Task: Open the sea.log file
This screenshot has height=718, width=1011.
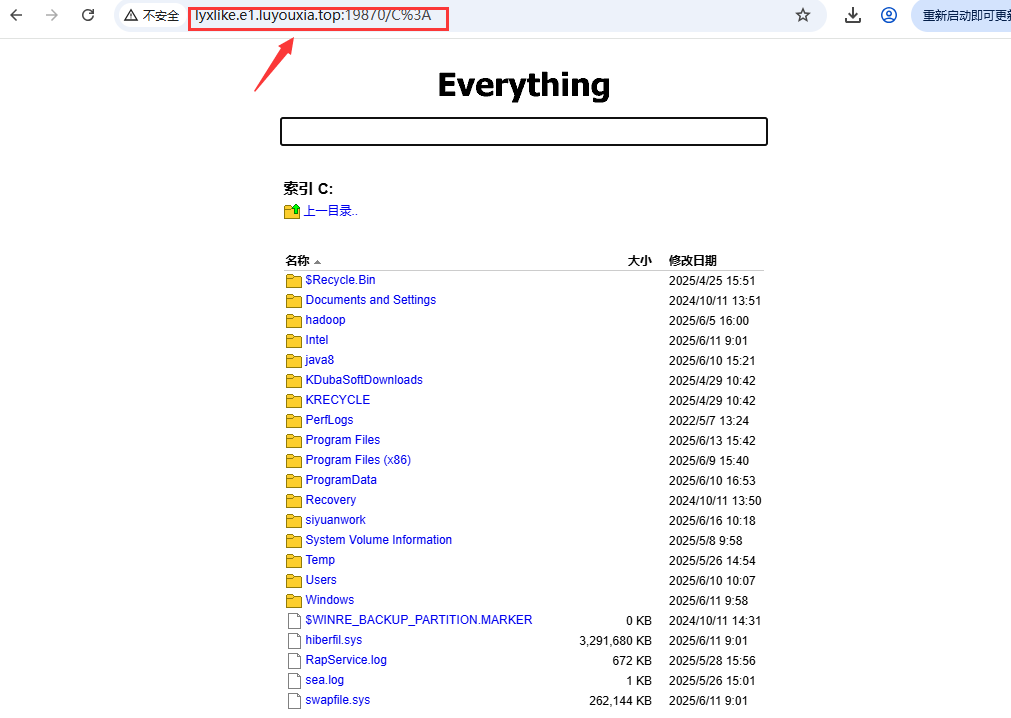Action: tap(325, 679)
